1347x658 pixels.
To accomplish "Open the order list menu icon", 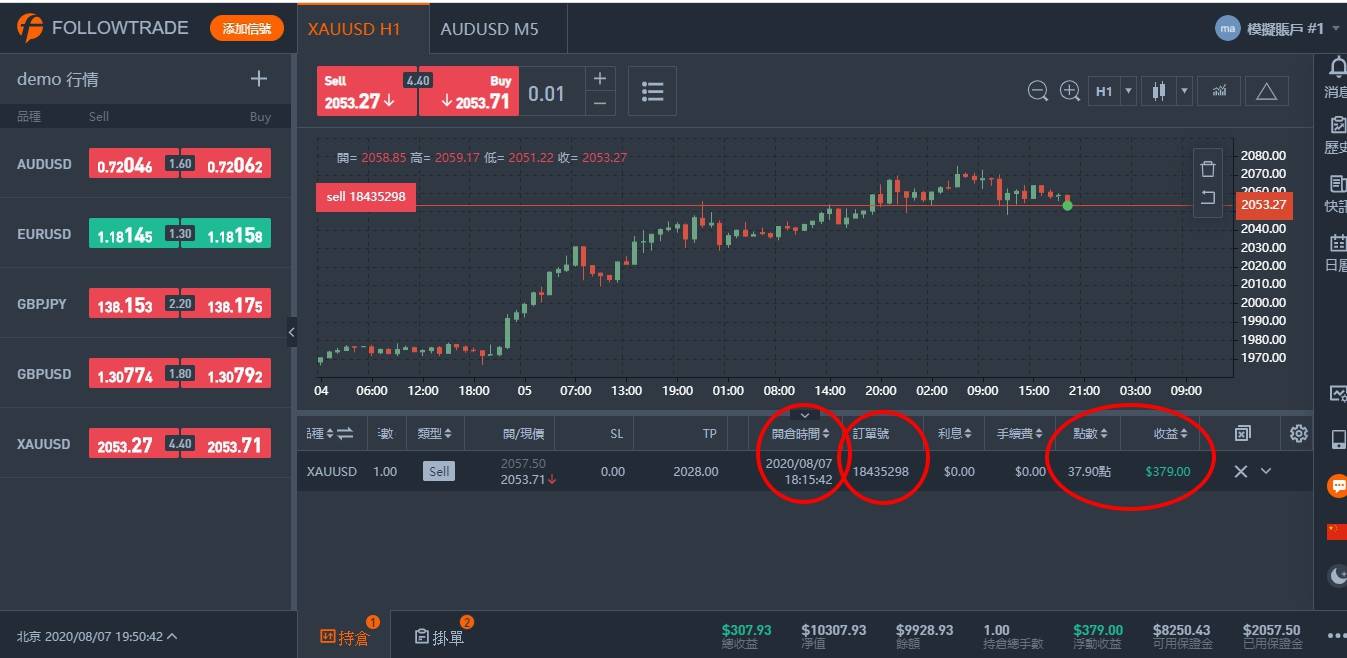I will point(652,92).
